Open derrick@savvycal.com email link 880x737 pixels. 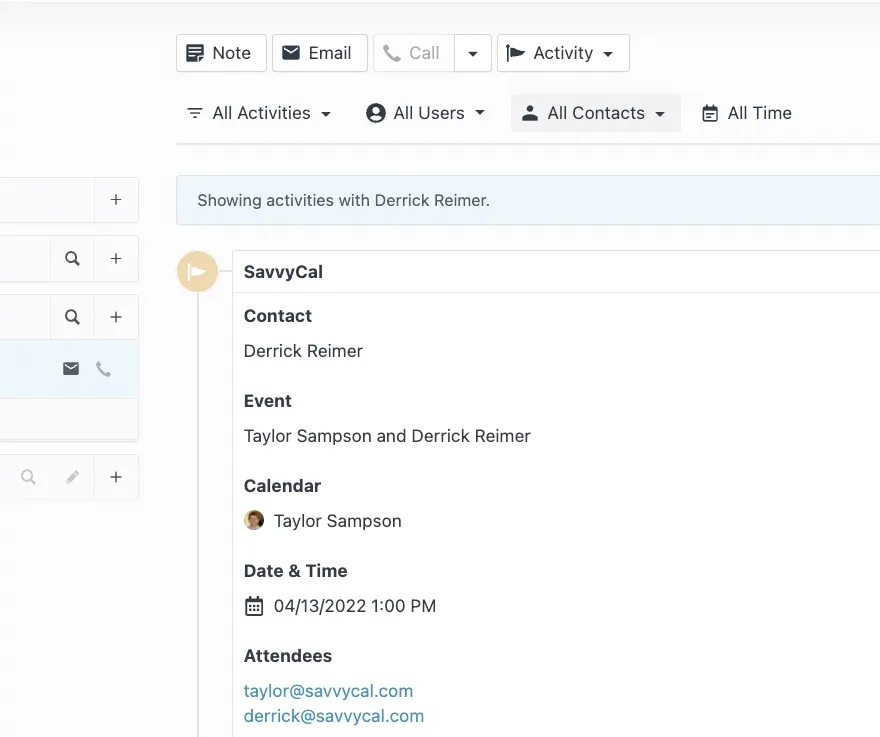coord(334,716)
